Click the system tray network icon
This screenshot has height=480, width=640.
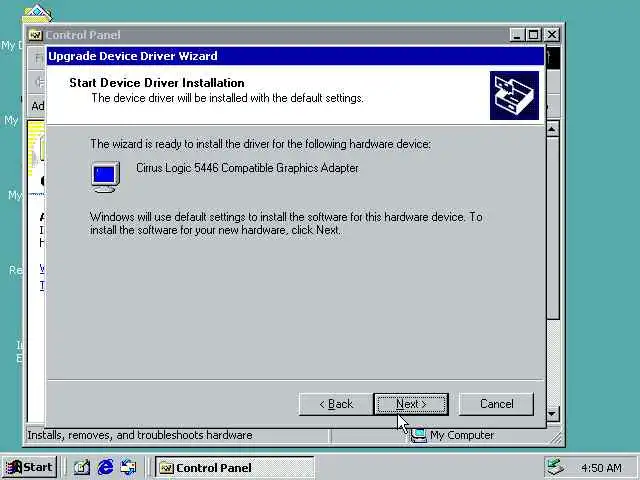(556, 467)
